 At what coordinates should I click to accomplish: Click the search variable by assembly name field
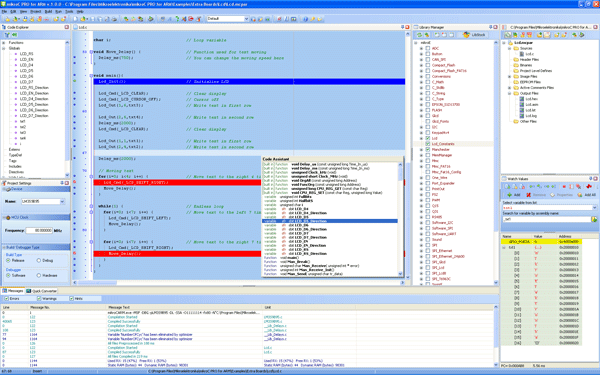546,219
